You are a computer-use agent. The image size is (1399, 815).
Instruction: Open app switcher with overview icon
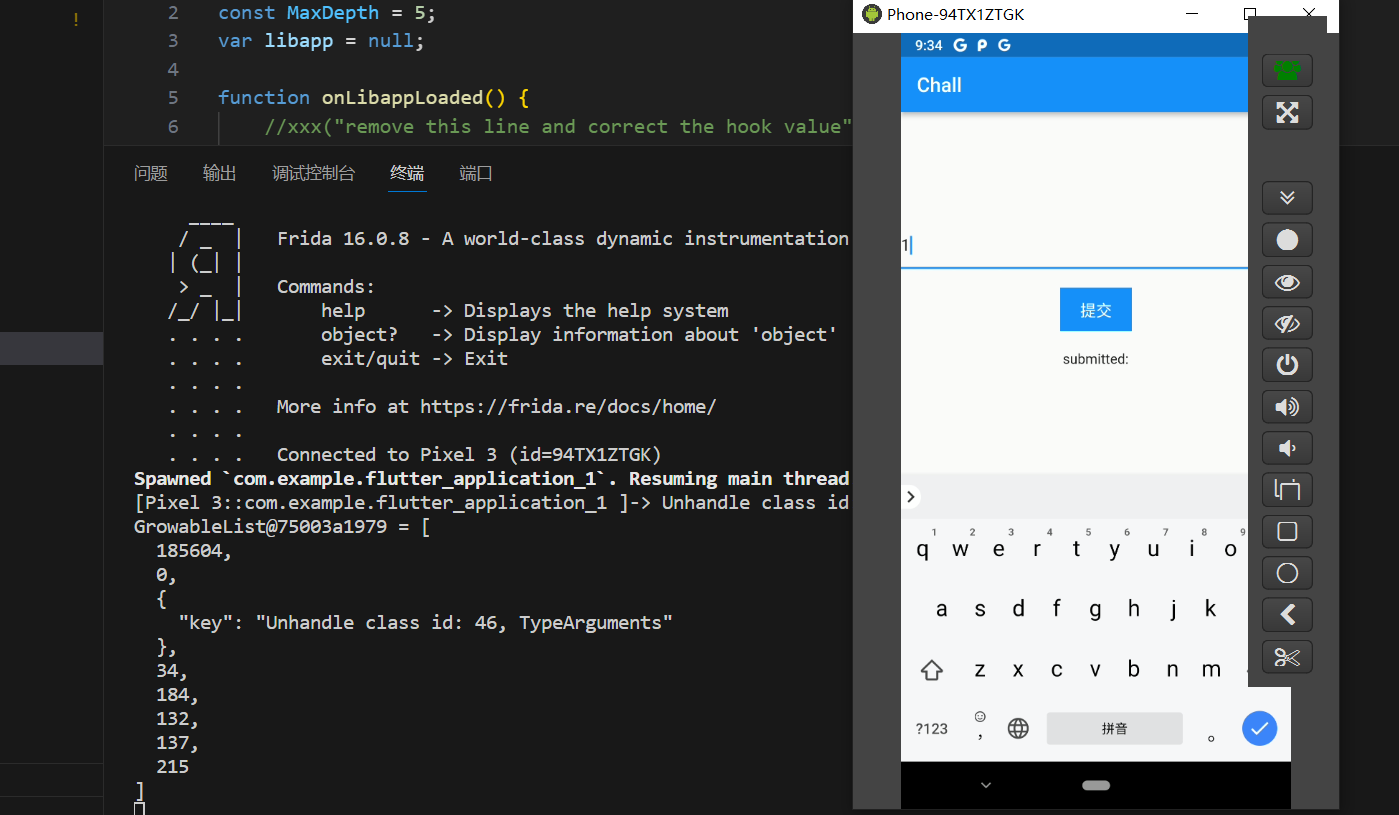click(x=1287, y=490)
